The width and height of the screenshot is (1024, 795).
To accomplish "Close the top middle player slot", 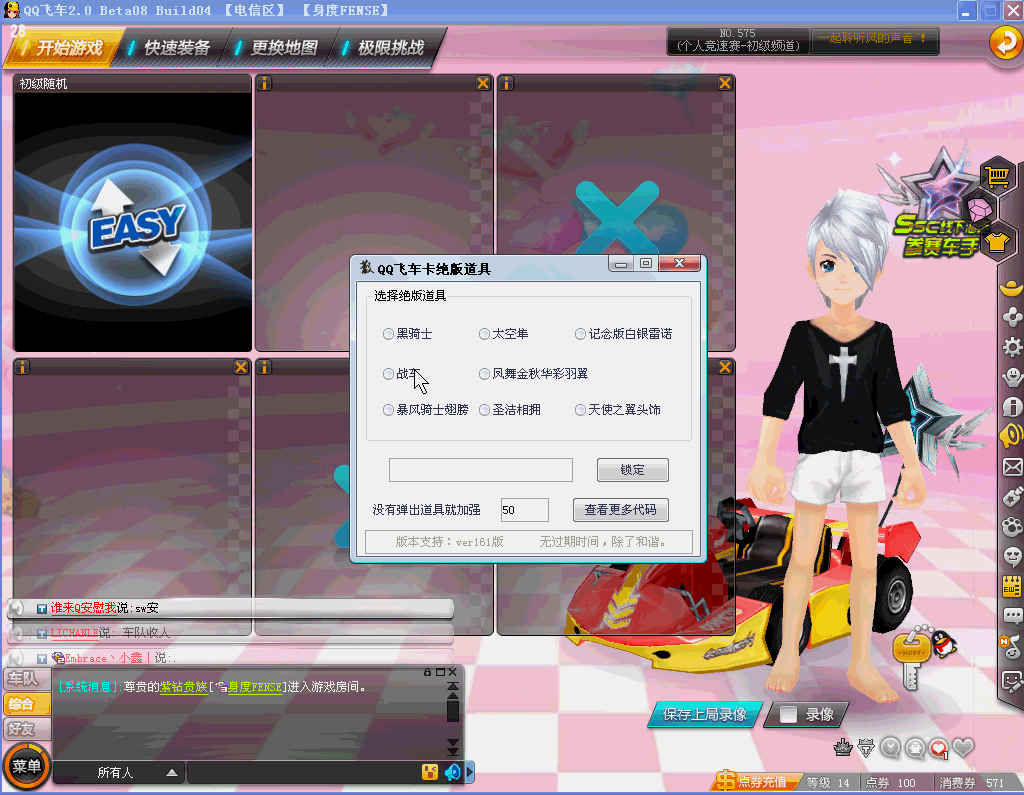I will (x=483, y=84).
